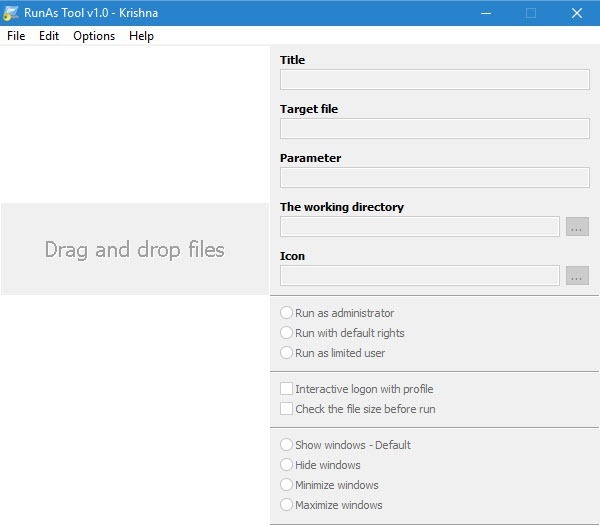600x526 pixels.
Task: Select the Run with default rights radio button
Action: pos(286,332)
